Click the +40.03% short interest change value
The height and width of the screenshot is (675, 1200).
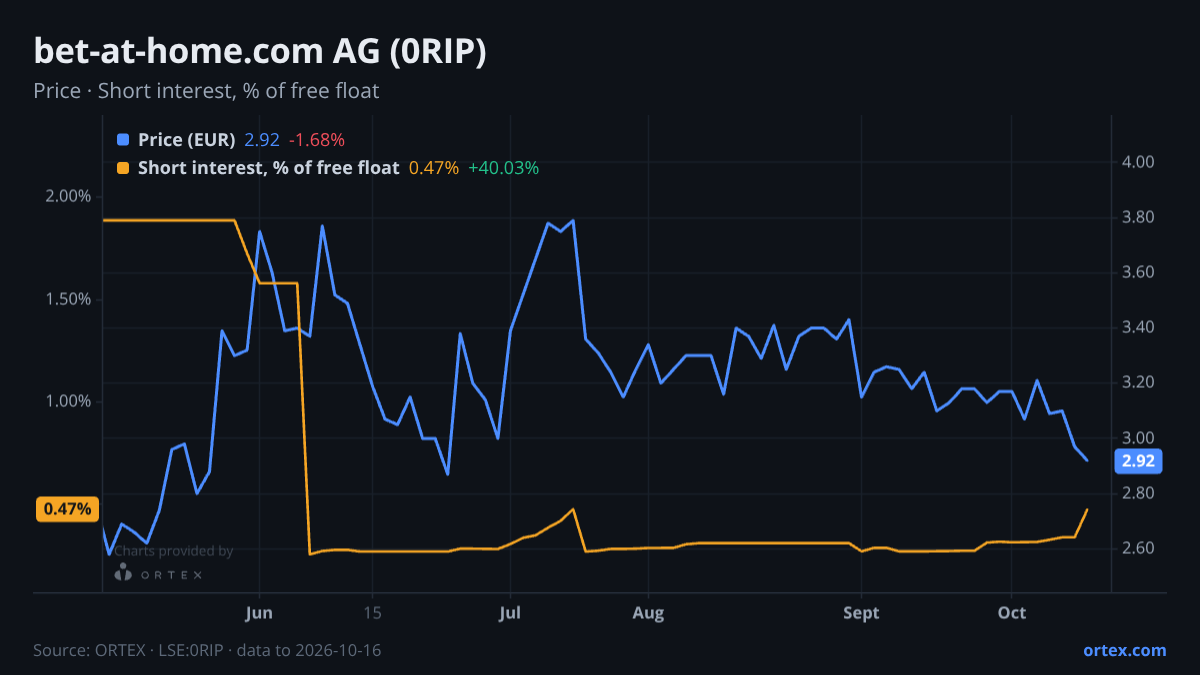pyautogui.click(x=503, y=168)
